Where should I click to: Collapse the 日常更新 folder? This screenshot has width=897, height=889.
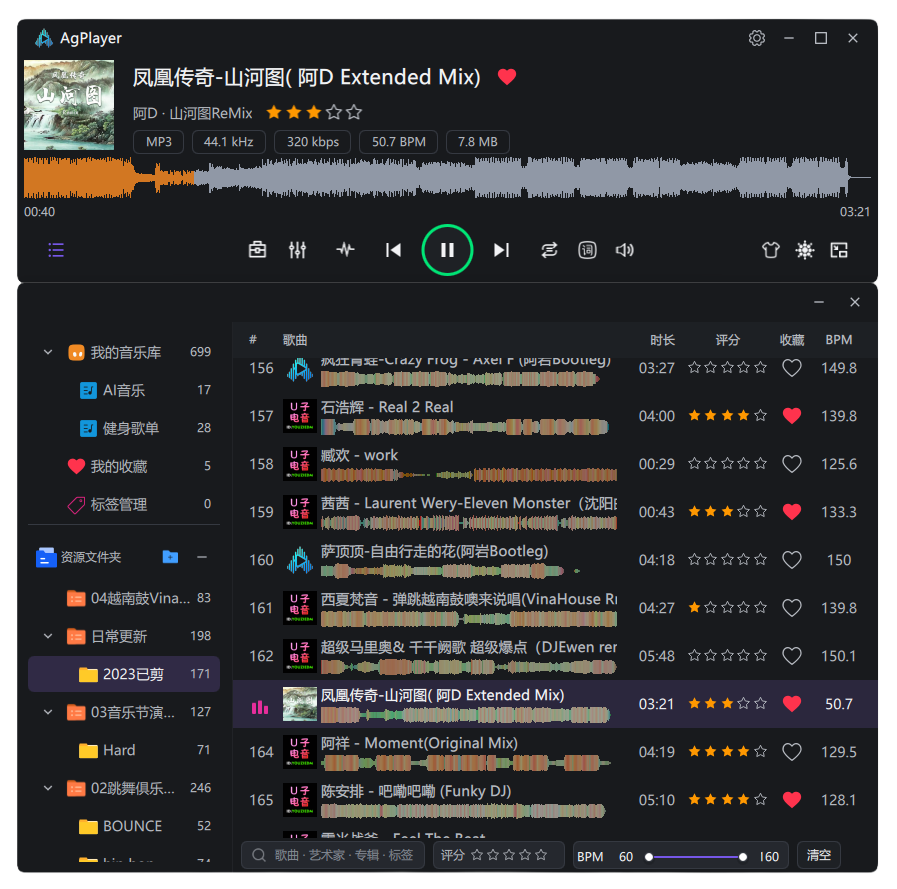[48, 636]
